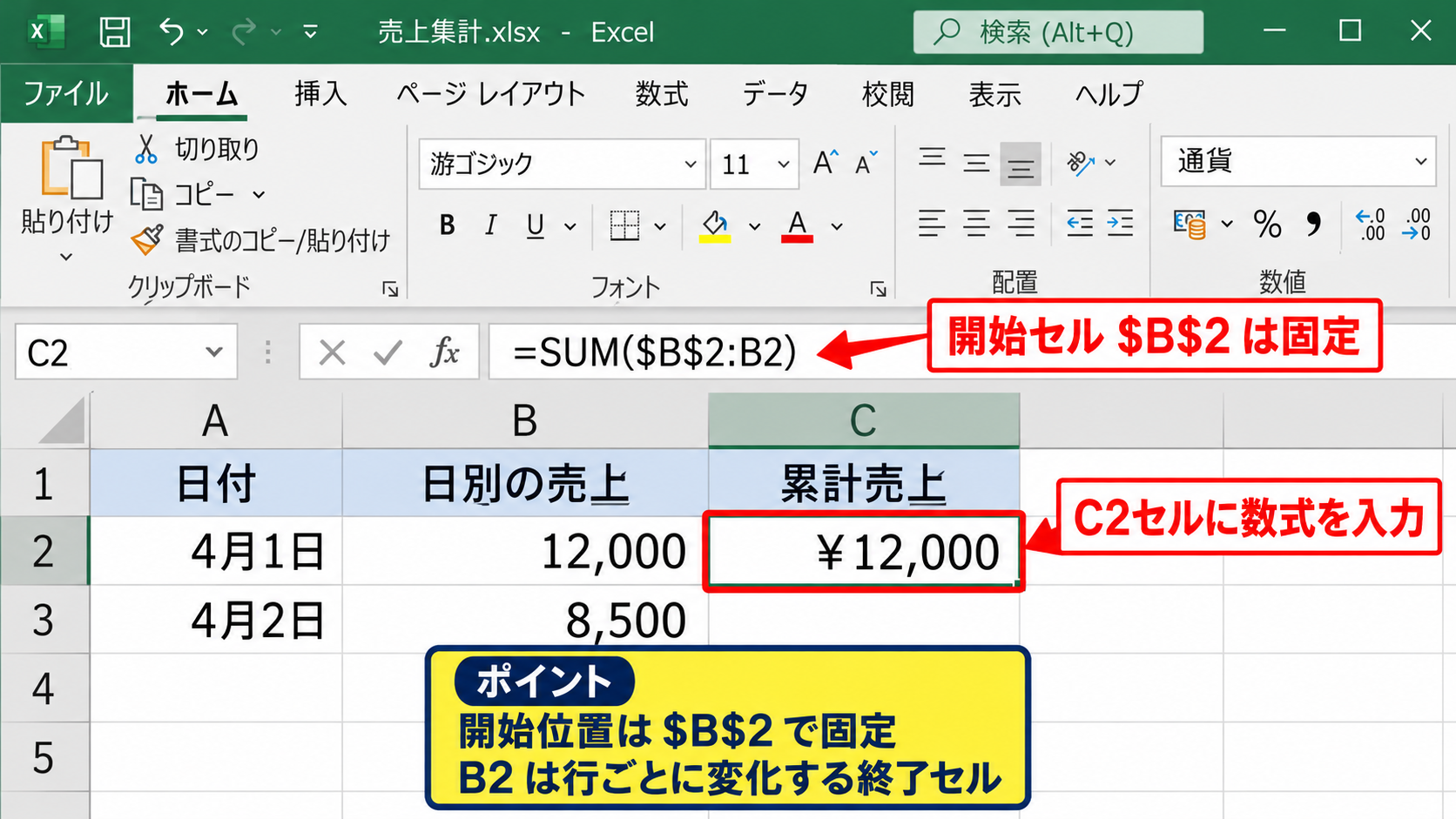The image size is (1456, 819).
Task: Activate the format painter (書式のコピー/貼り付け)
Action: coord(146,239)
